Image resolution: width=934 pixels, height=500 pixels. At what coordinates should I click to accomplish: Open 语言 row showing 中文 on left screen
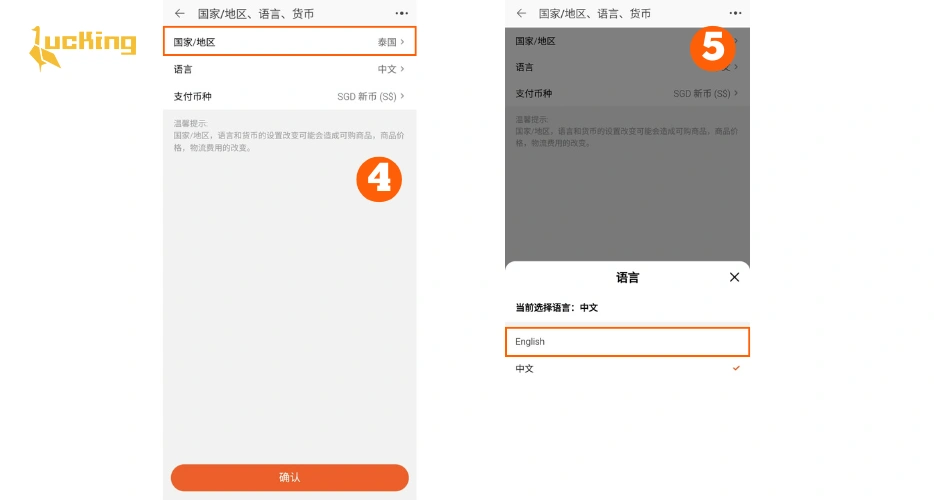tap(289, 69)
